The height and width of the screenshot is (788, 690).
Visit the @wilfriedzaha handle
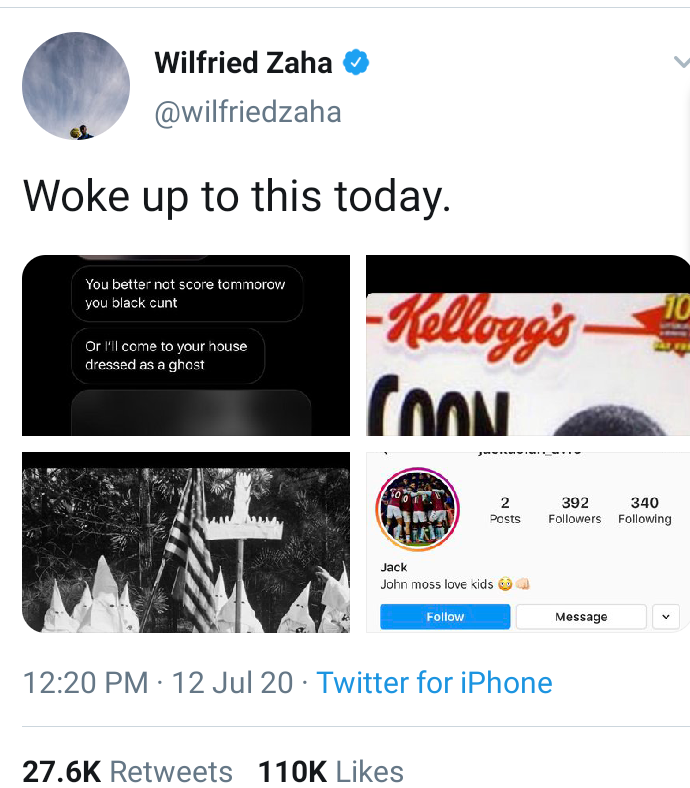(248, 112)
